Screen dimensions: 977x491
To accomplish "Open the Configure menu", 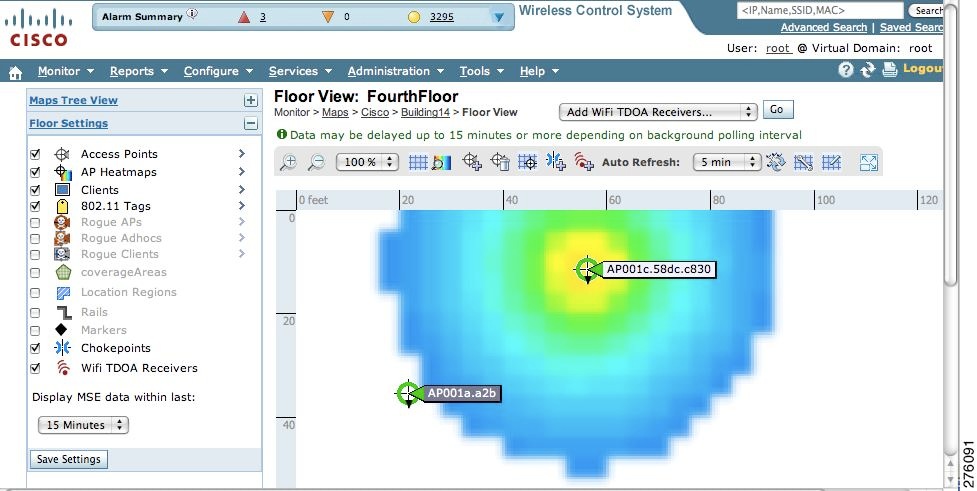I will (x=218, y=71).
